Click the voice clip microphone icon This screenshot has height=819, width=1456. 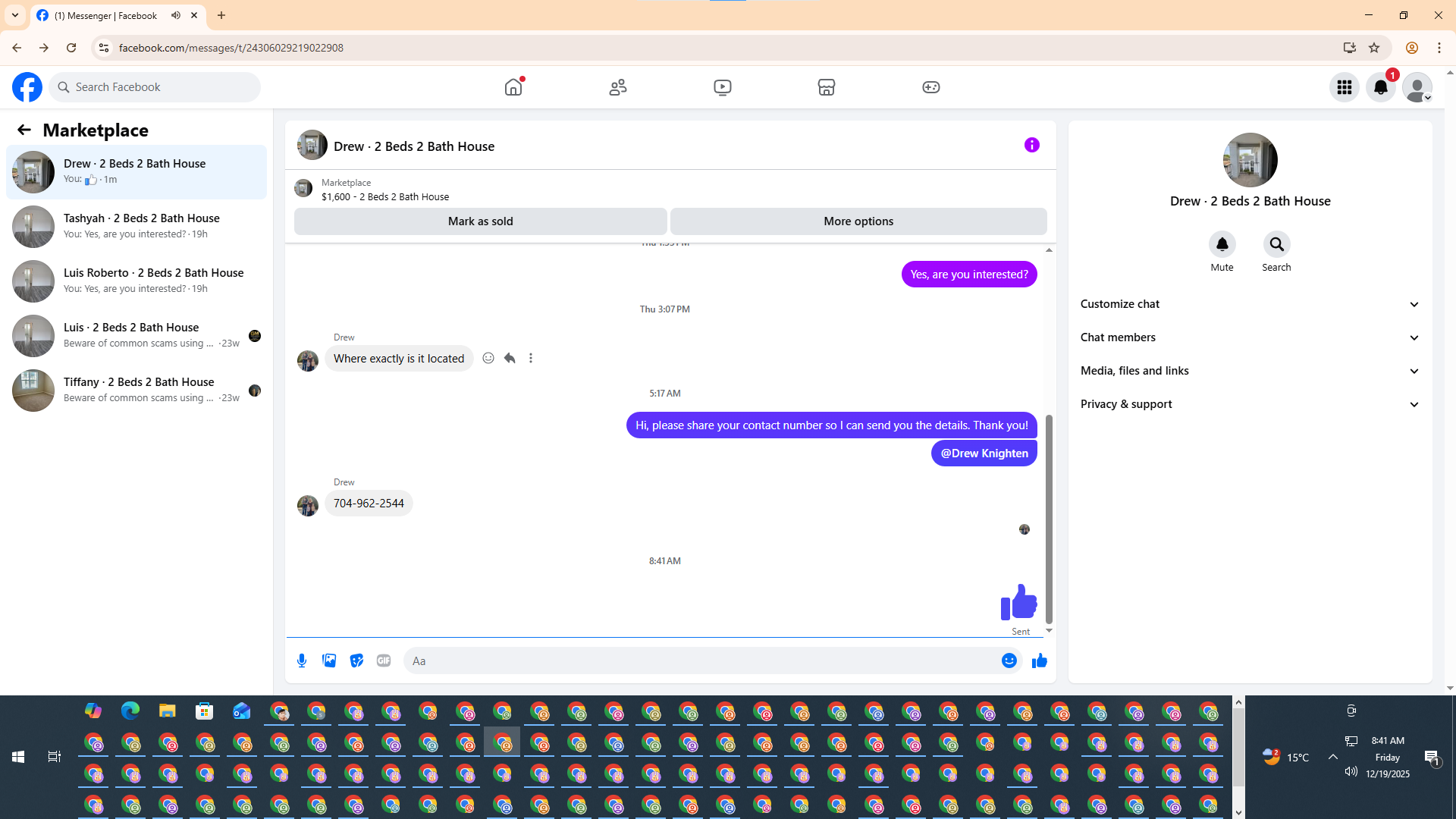(302, 661)
